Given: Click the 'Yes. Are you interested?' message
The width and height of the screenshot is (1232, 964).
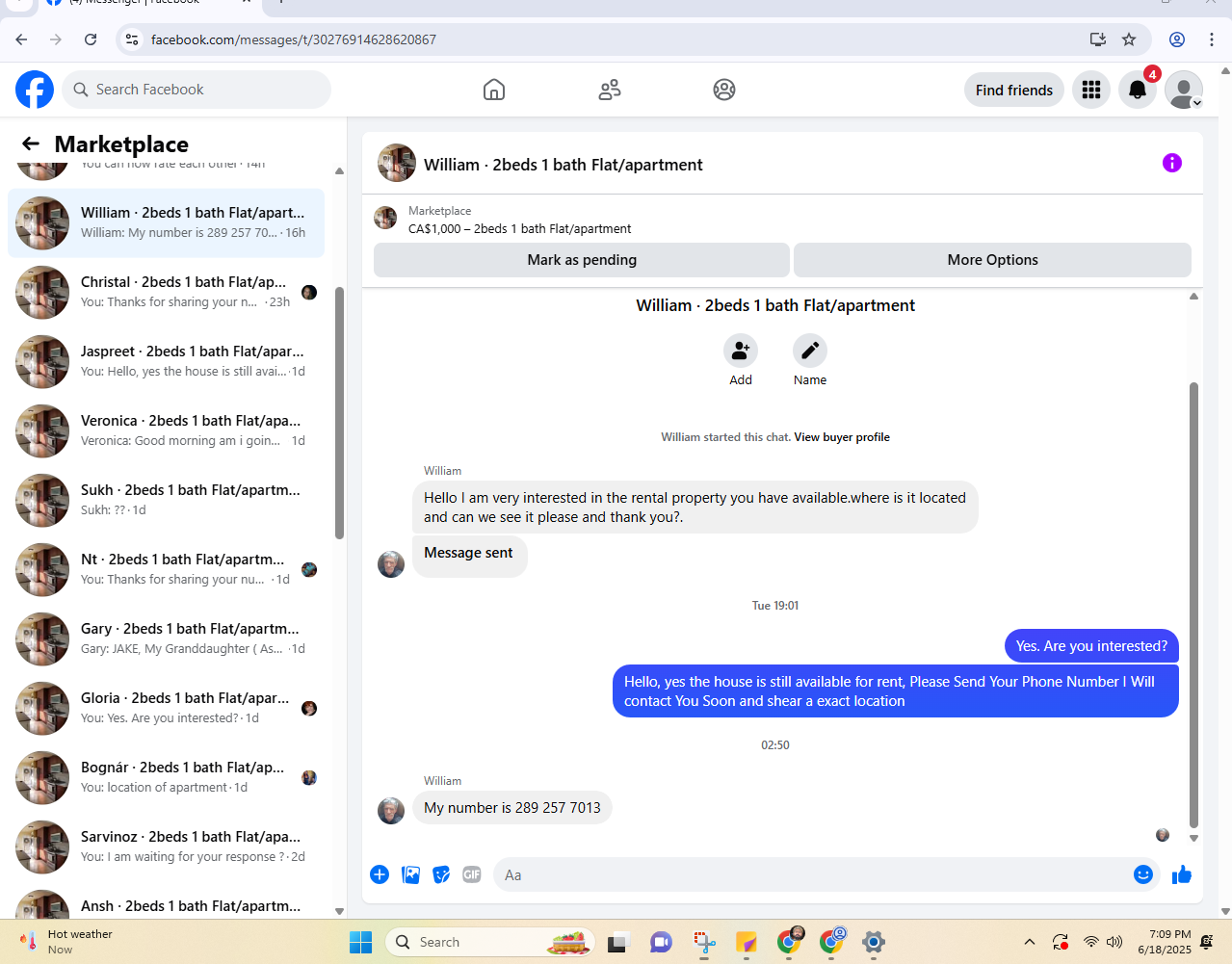Looking at the screenshot, I should (x=1091, y=646).
